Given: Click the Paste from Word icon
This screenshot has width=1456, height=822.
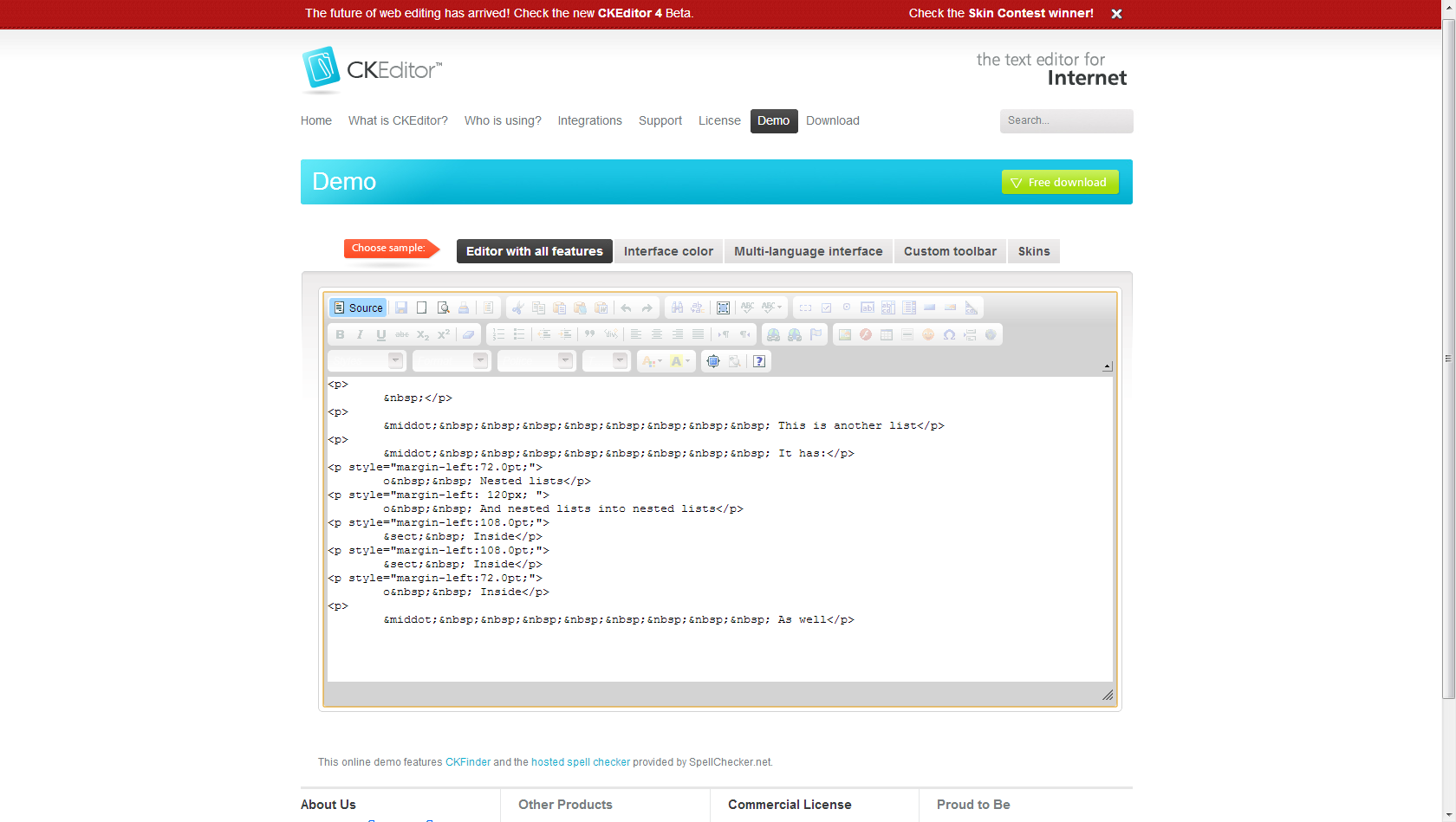Looking at the screenshot, I should click(601, 307).
